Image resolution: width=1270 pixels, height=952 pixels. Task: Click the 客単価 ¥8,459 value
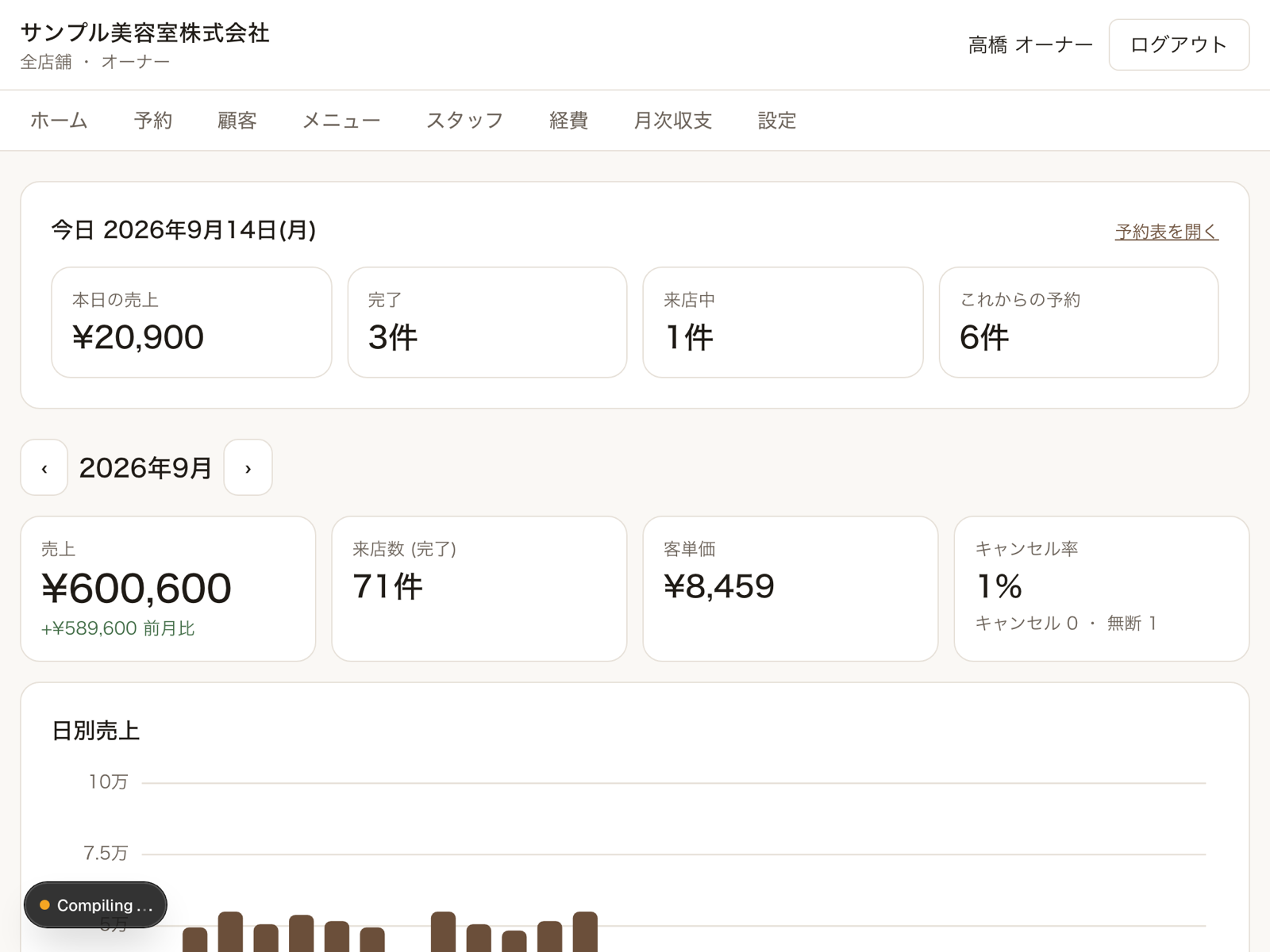point(719,587)
